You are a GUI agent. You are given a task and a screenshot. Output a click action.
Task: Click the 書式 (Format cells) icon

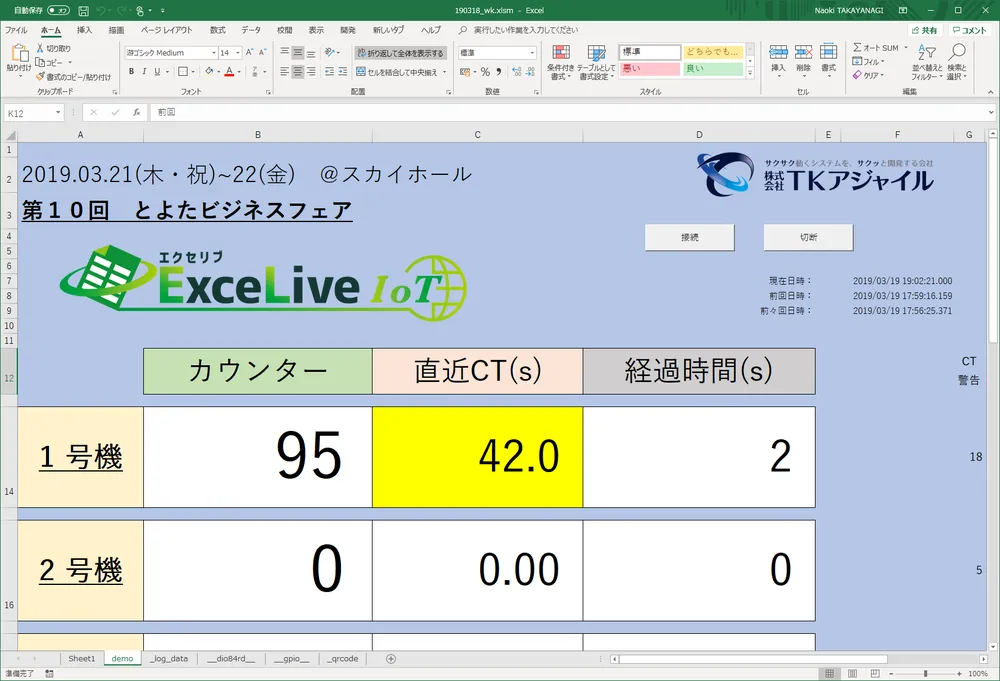coord(828,52)
